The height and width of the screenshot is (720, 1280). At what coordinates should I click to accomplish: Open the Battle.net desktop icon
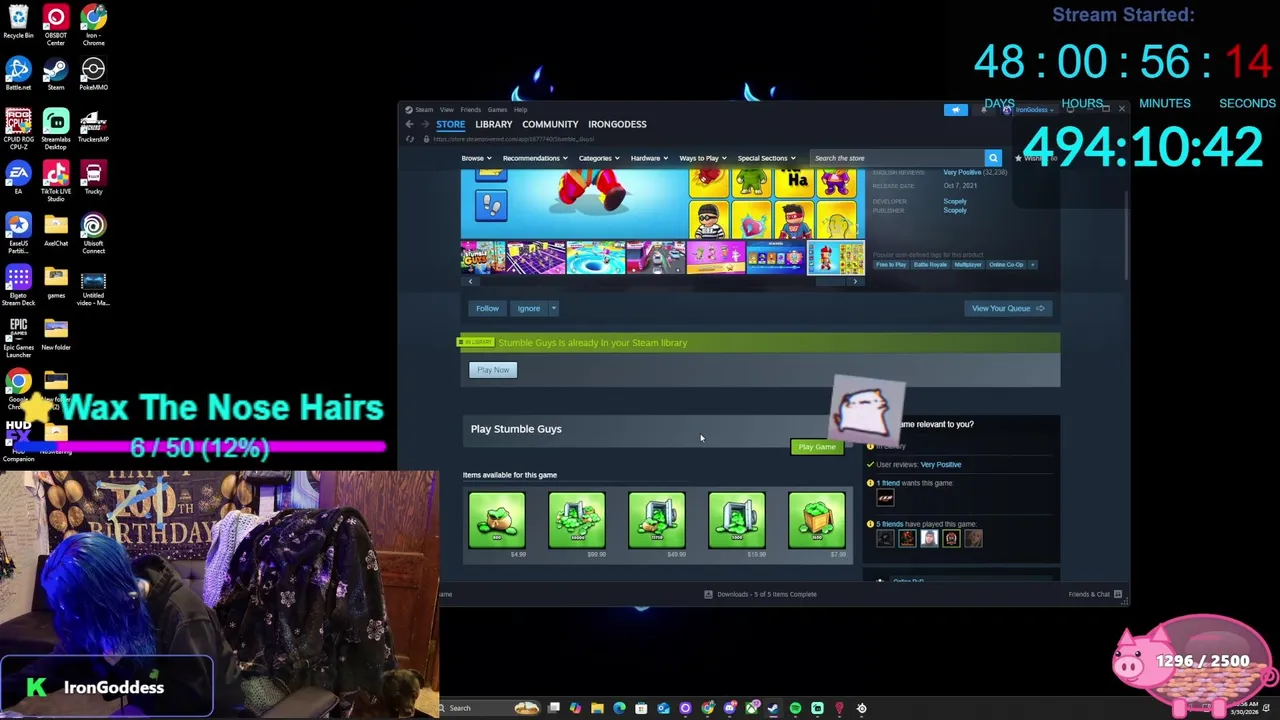(x=18, y=73)
